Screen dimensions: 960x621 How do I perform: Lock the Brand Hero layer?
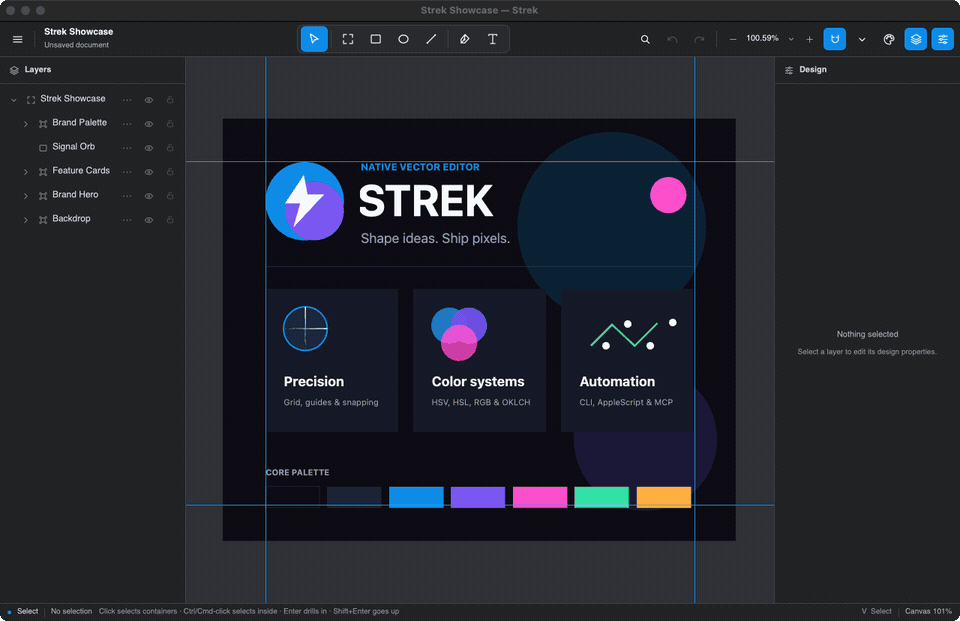tap(170, 196)
